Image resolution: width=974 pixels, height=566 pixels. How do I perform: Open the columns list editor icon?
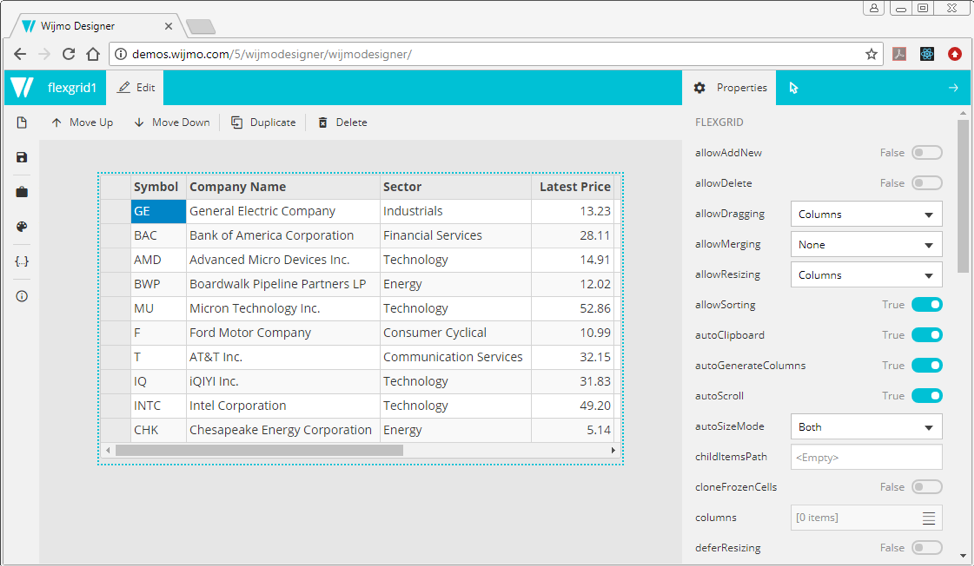[x=929, y=518]
